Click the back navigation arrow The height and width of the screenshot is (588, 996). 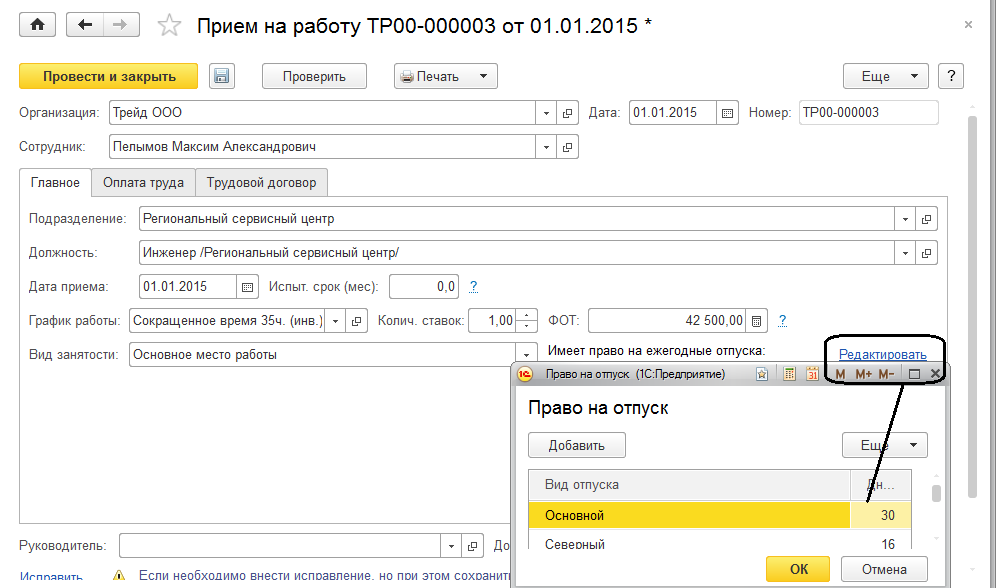tap(85, 25)
